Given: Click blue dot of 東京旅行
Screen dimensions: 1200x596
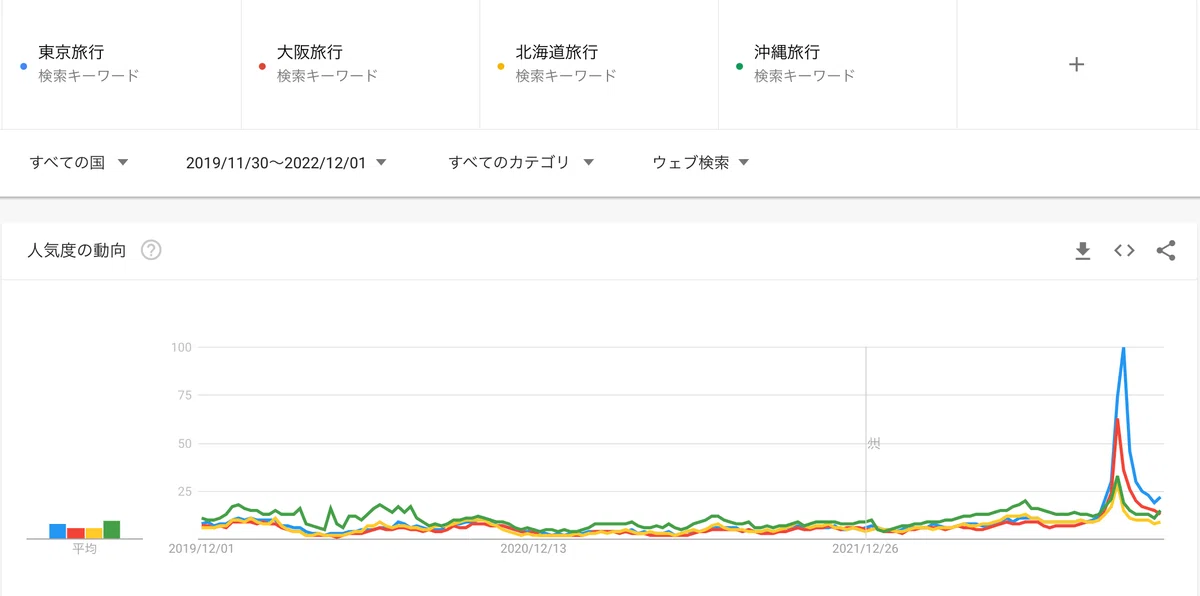Looking at the screenshot, I should pyautogui.click(x=23, y=66).
